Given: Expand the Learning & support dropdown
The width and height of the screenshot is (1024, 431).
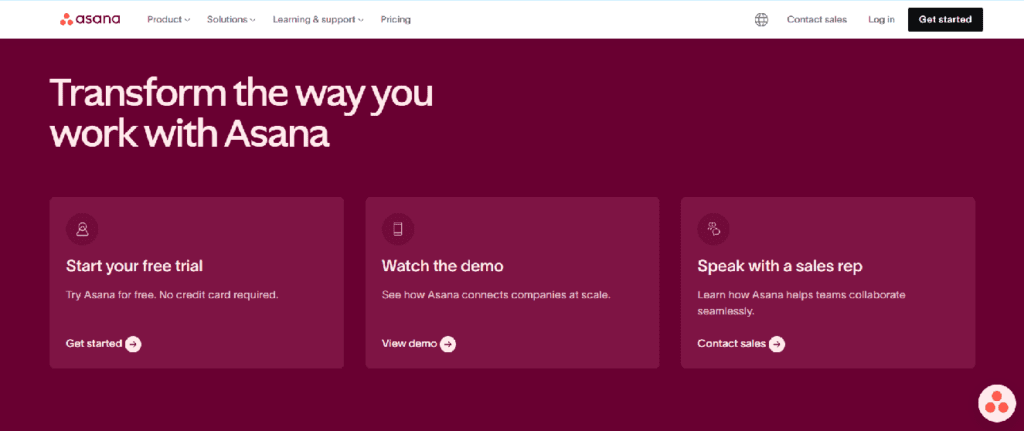Looking at the screenshot, I should (318, 19).
